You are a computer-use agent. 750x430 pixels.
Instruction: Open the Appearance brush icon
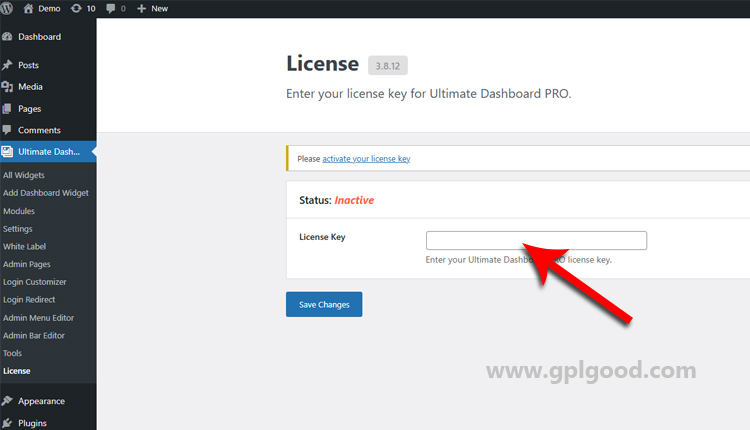8,401
